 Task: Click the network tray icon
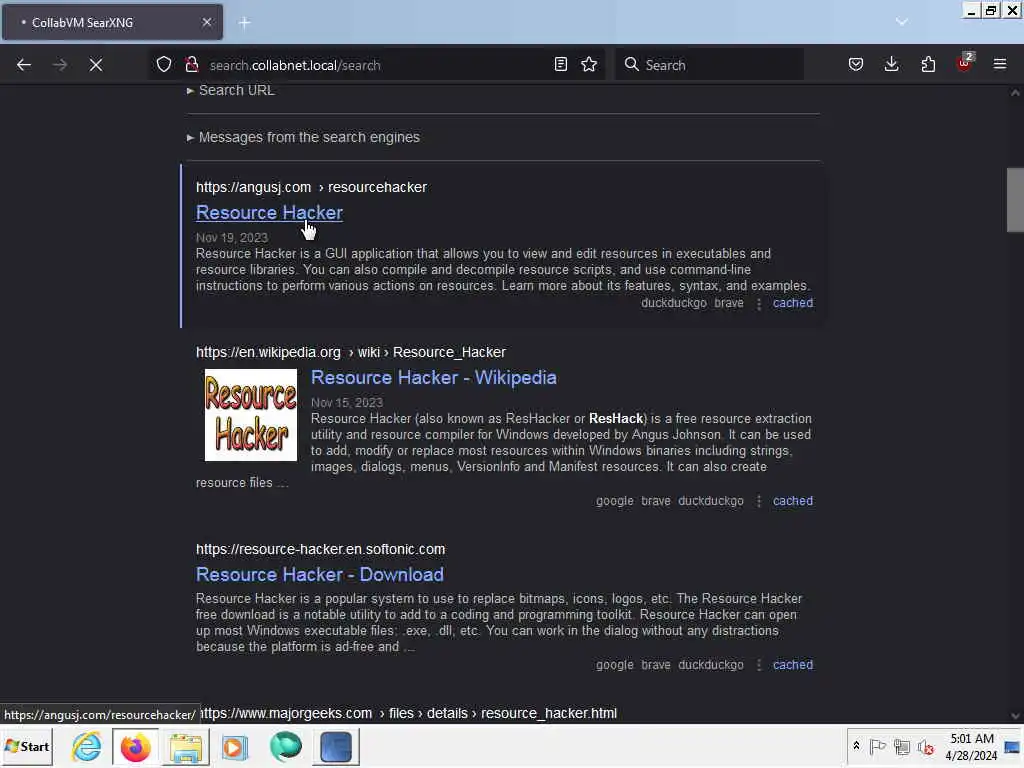[902, 746]
